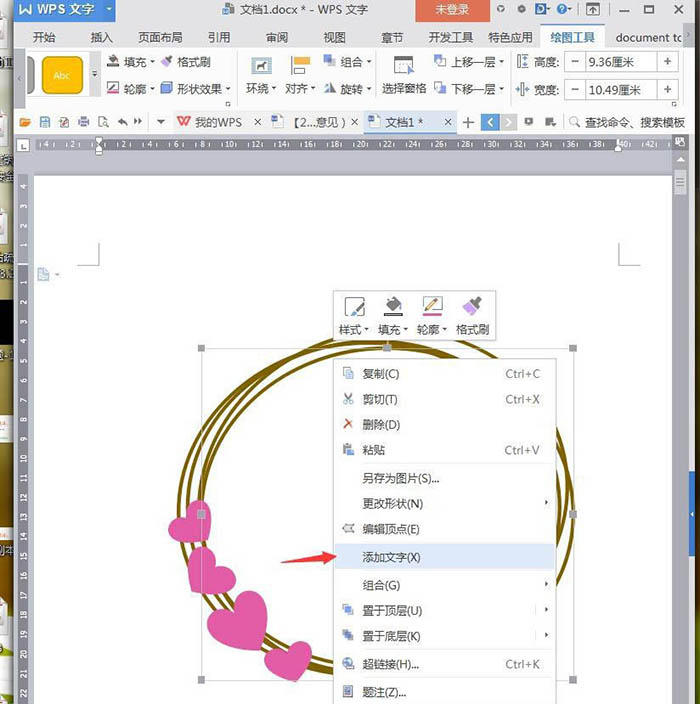The width and height of the screenshot is (700, 704).
Task: Click the print preview icon
Action: [103, 122]
